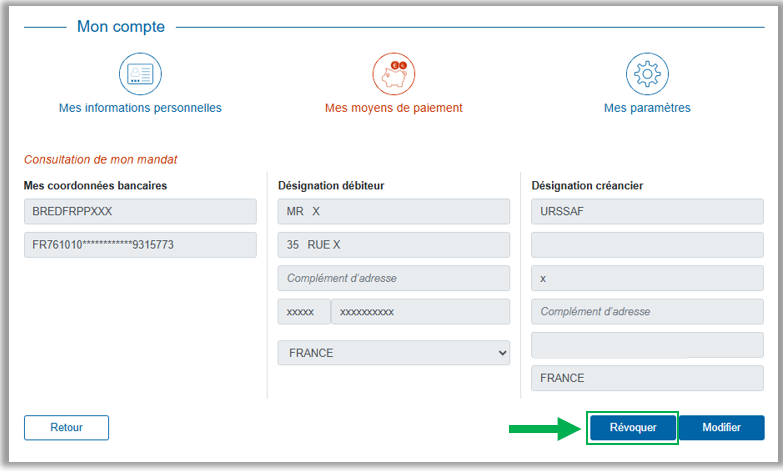Click the Retour button
Screen dimensions: 783x471
[x=66, y=428]
